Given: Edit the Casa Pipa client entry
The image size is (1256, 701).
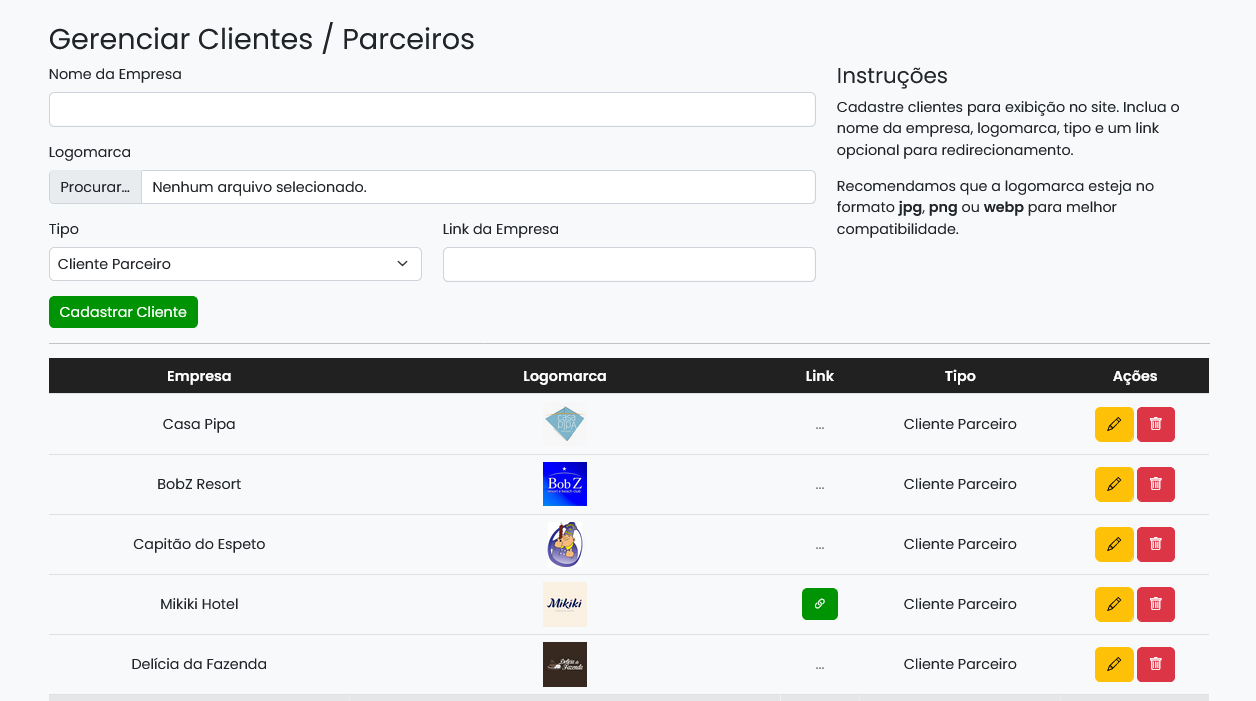Looking at the screenshot, I should (x=1114, y=424).
